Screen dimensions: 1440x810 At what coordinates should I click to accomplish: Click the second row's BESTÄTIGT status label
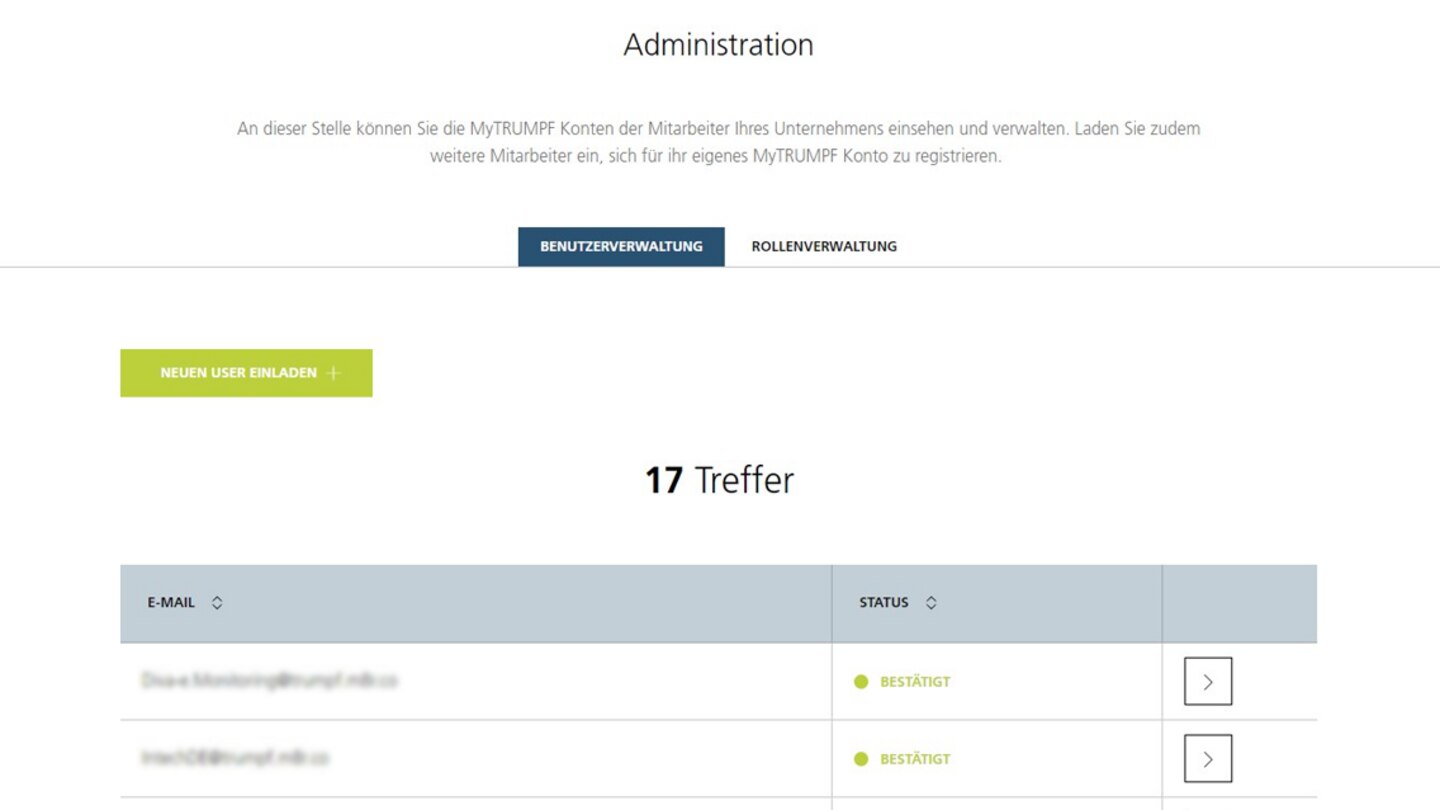pos(914,760)
